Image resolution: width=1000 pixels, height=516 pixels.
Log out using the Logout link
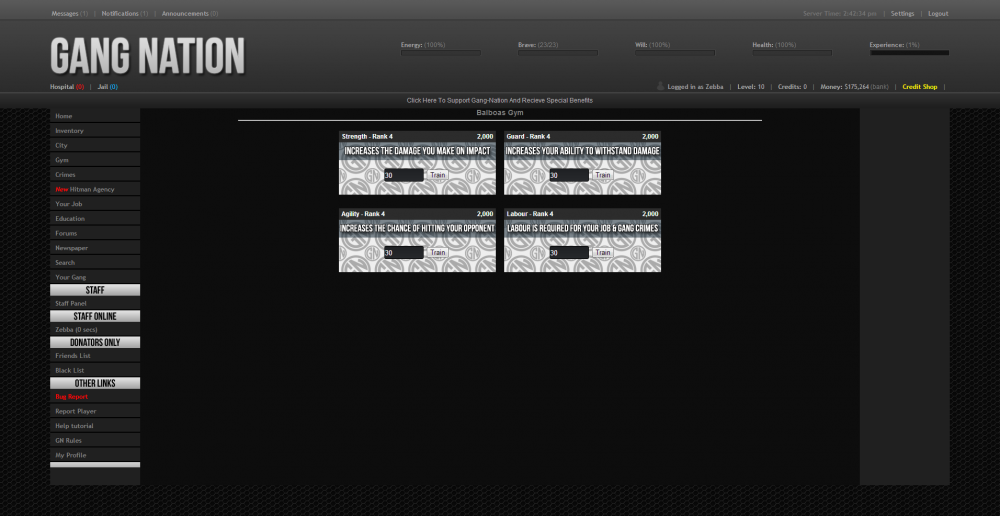938,14
